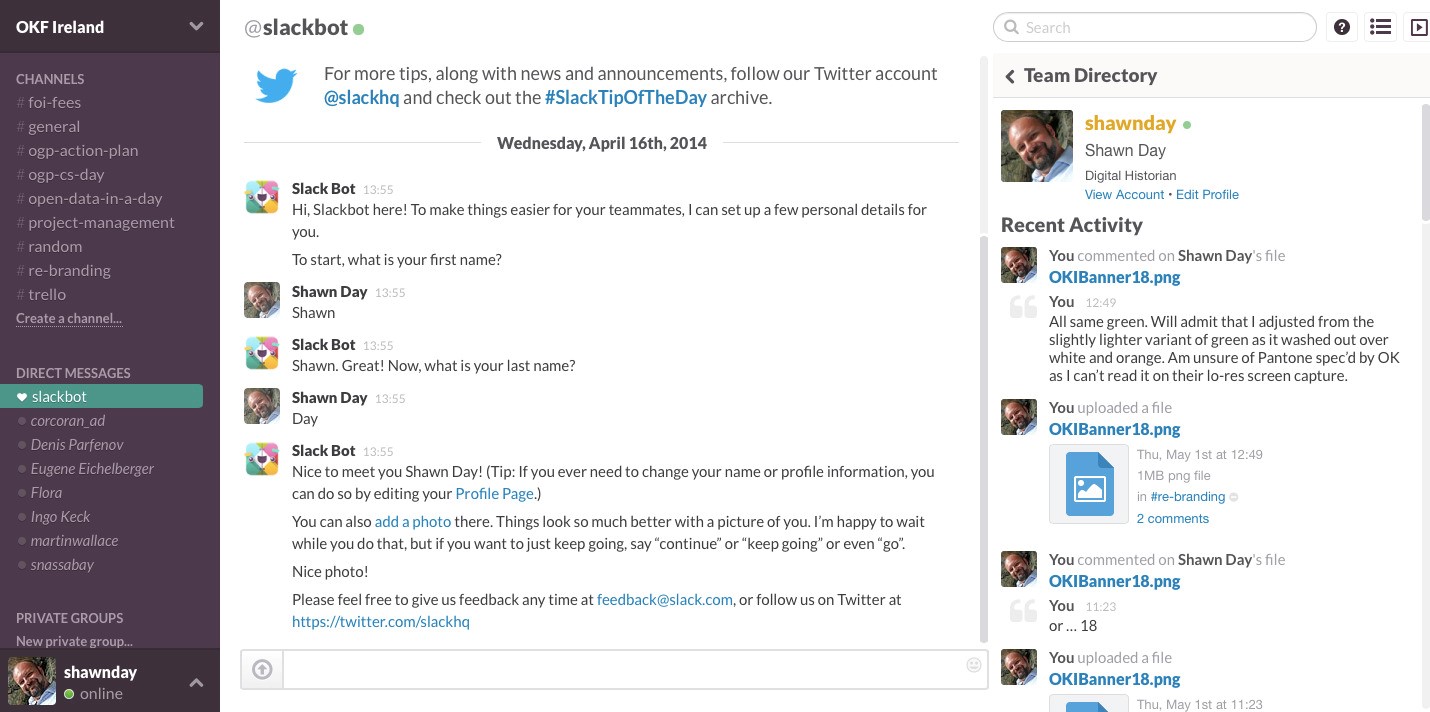Open the #re-branding channel
The height and width of the screenshot is (712, 1430).
pos(69,270)
